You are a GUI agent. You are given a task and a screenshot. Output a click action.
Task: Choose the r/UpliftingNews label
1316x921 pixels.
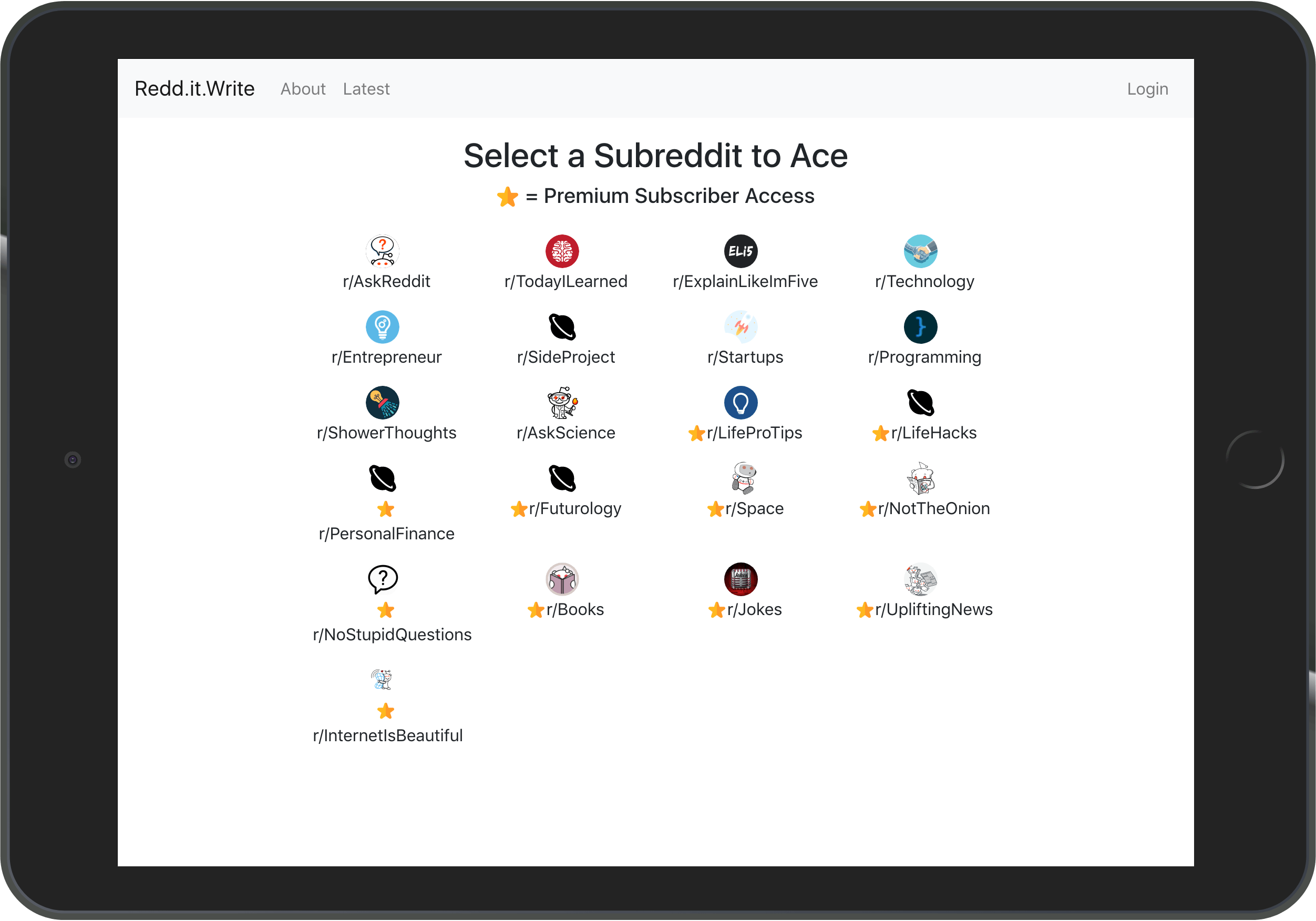(934, 610)
